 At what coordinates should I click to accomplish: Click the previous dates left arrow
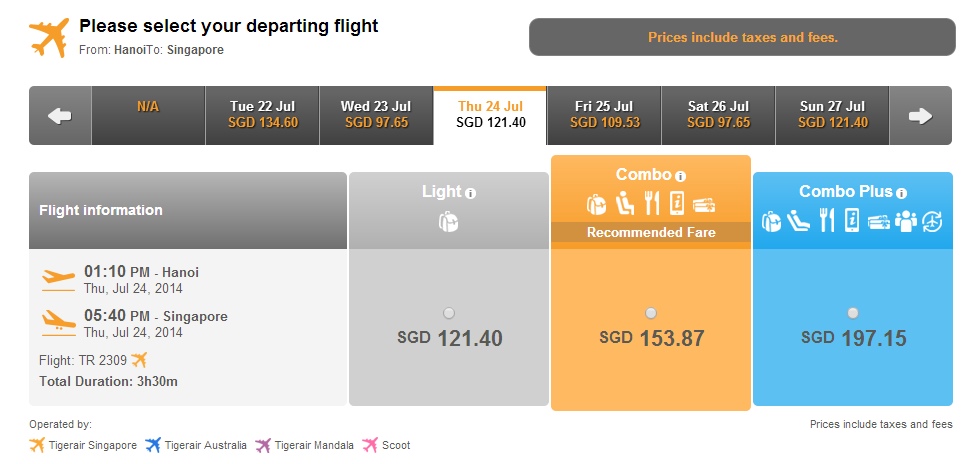click(60, 116)
